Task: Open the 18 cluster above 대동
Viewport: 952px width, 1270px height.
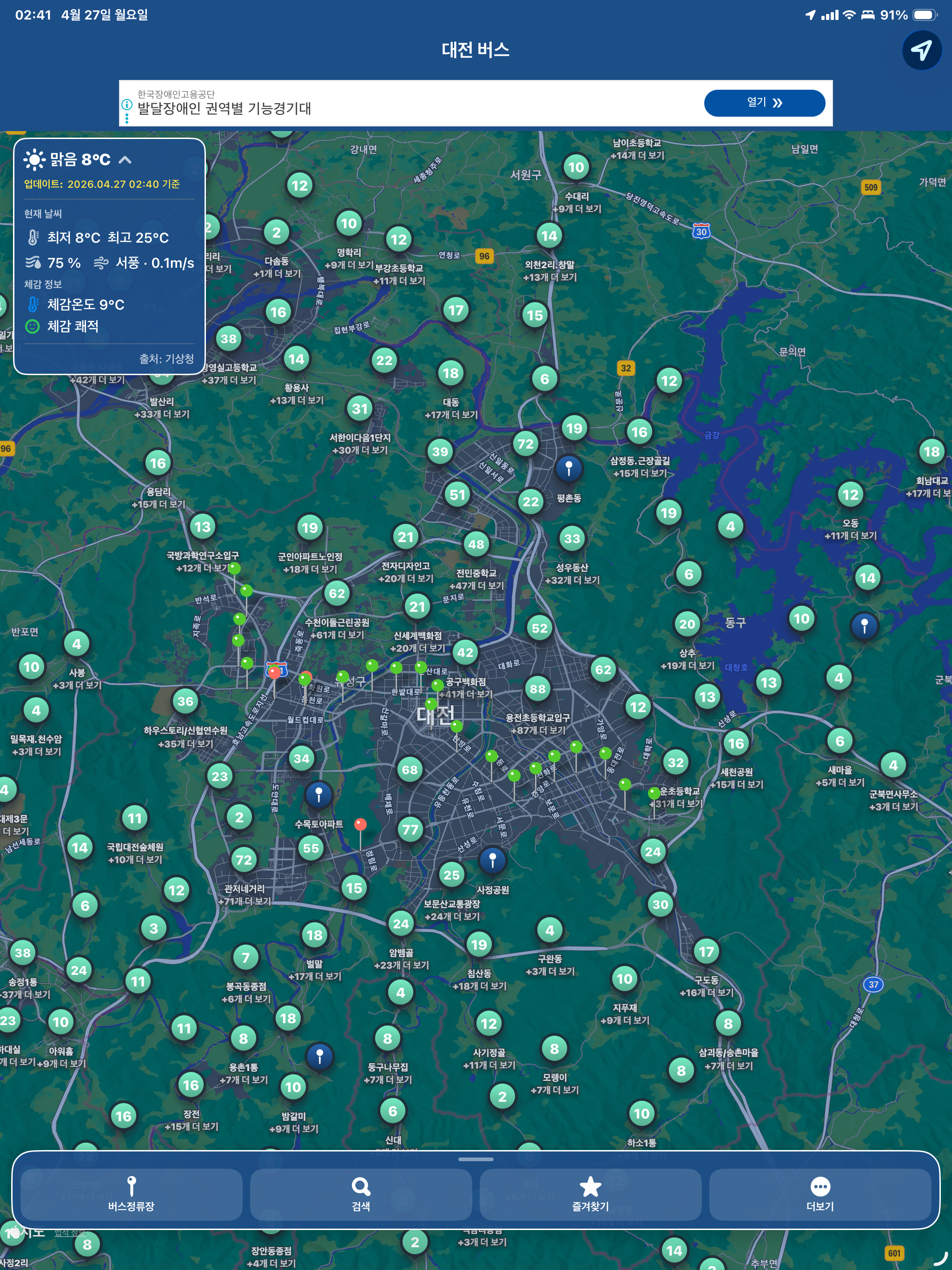Action: click(x=451, y=373)
